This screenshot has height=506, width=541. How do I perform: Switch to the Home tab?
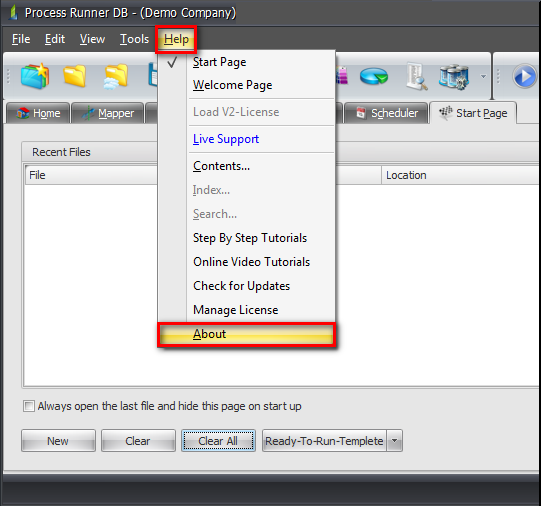(x=38, y=113)
